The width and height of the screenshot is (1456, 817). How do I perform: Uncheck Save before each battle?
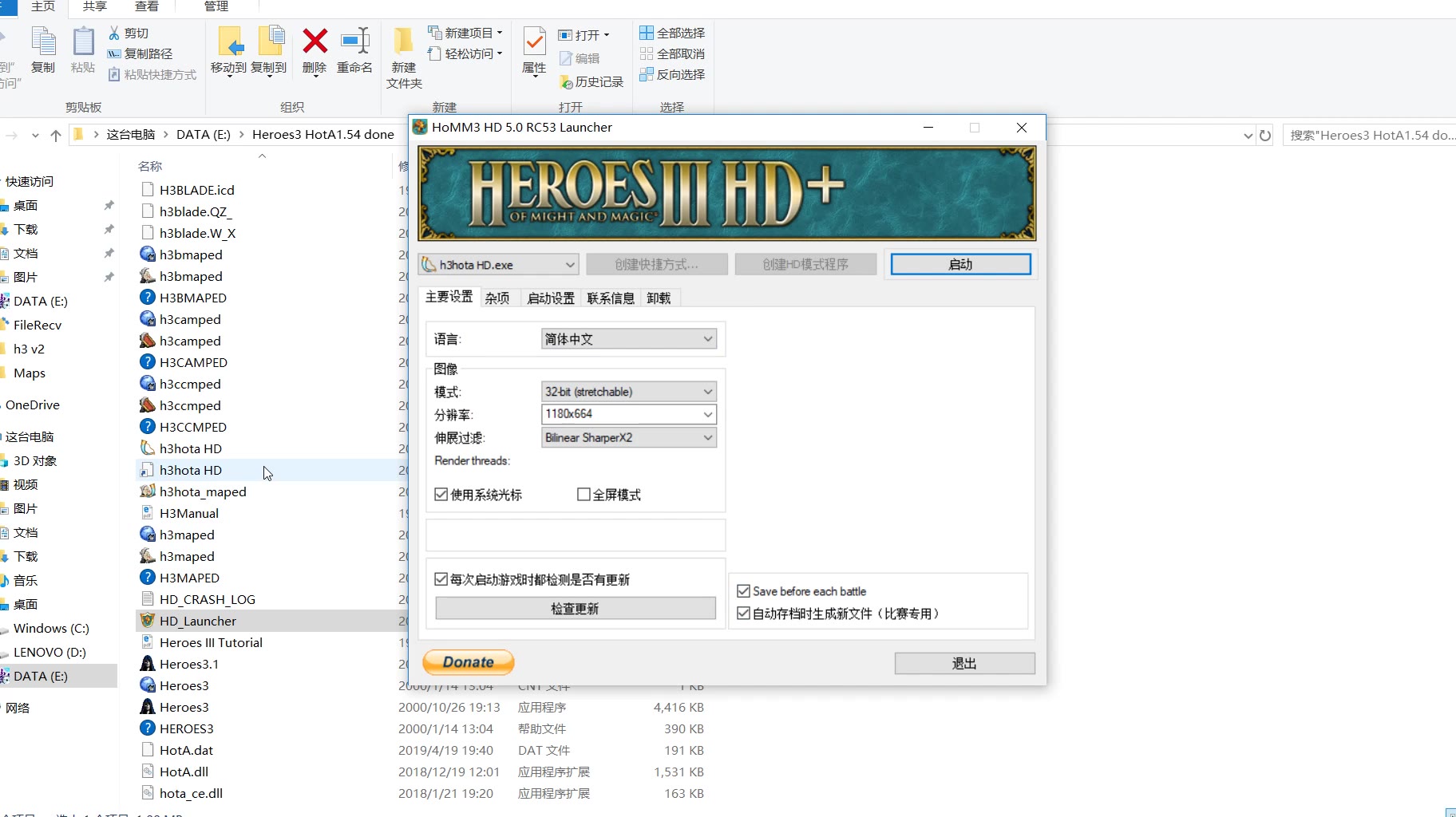[744, 591]
